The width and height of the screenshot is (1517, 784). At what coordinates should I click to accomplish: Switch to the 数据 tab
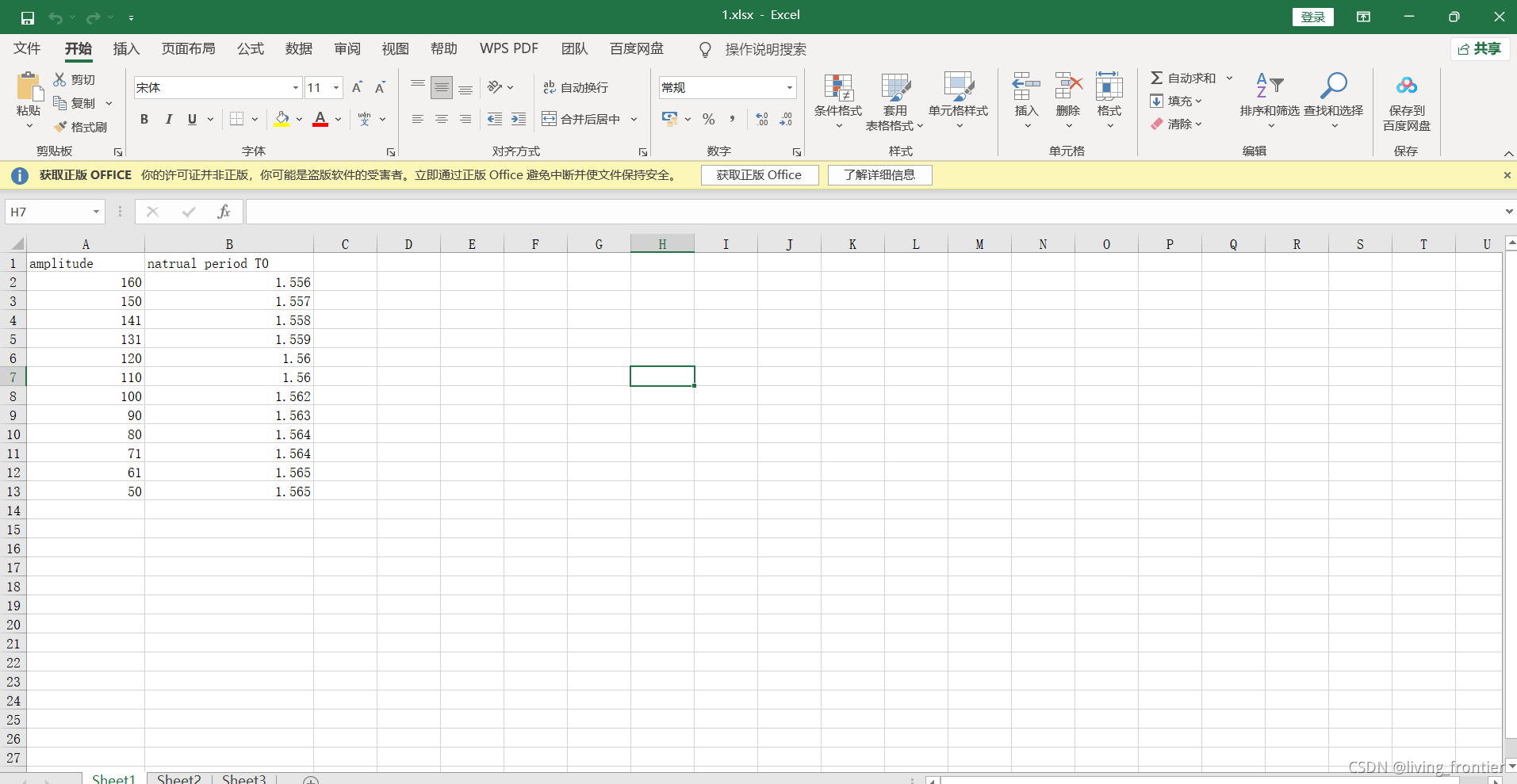pos(299,49)
